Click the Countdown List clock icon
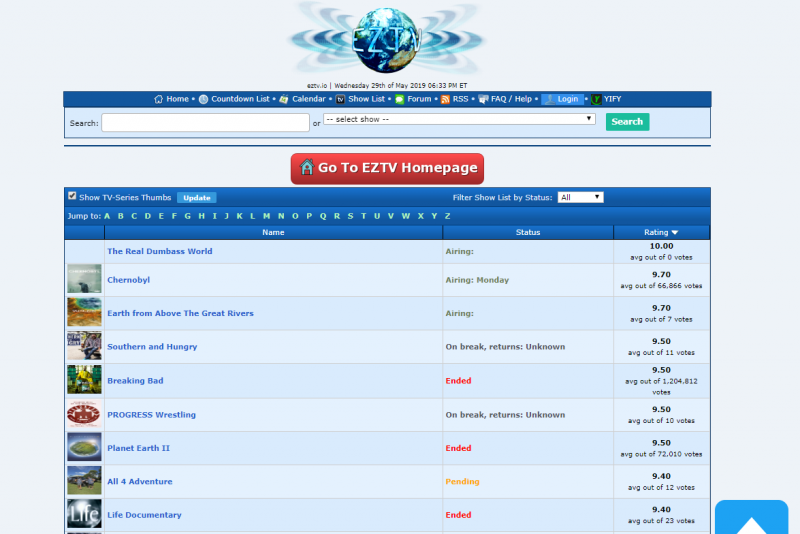Viewport: 800px width, 534px height. pos(203,99)
